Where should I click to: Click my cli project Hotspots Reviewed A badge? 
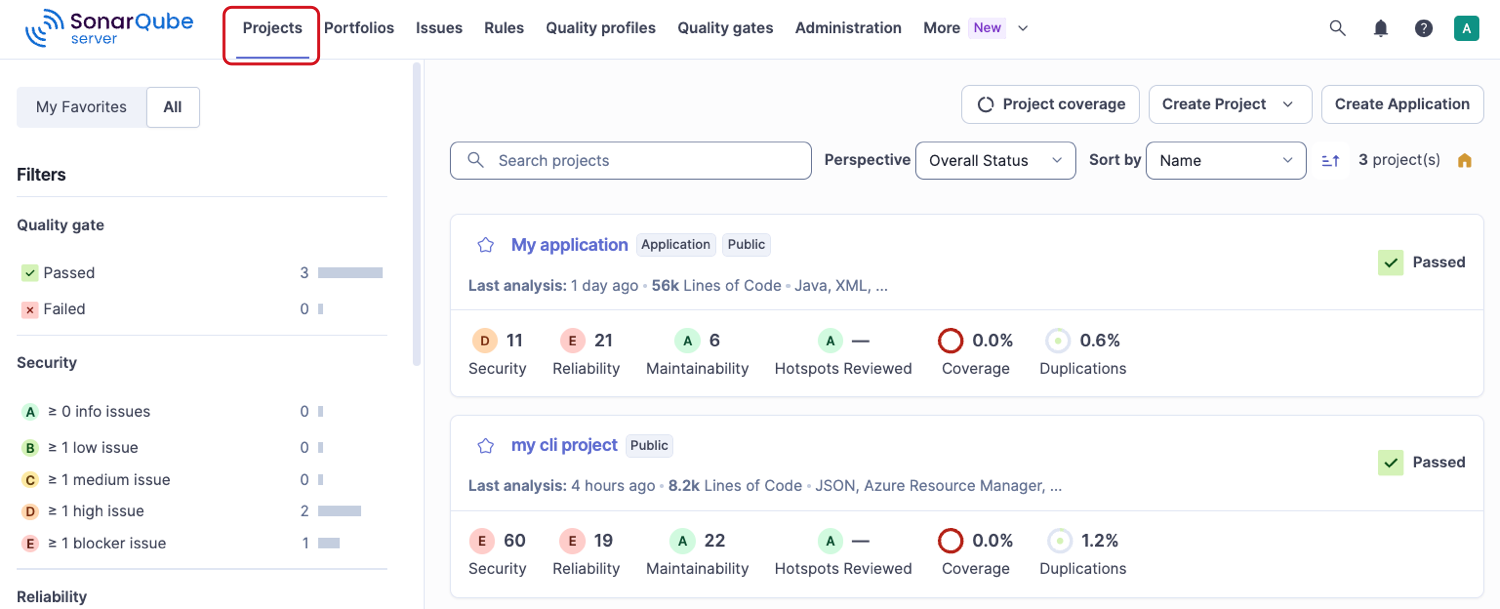[830, 541]
